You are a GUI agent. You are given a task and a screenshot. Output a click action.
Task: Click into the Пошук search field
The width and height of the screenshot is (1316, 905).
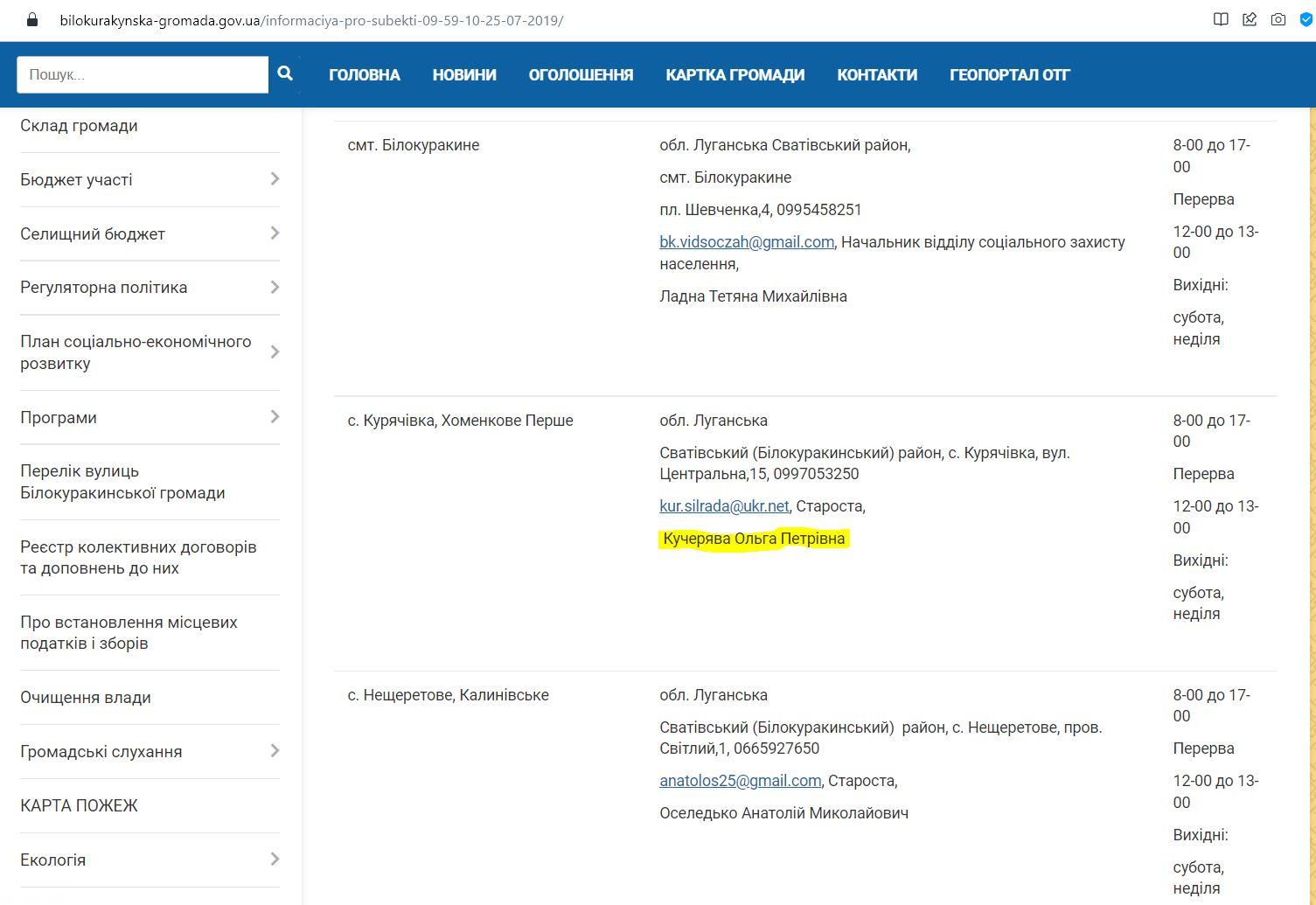(143, 75)
